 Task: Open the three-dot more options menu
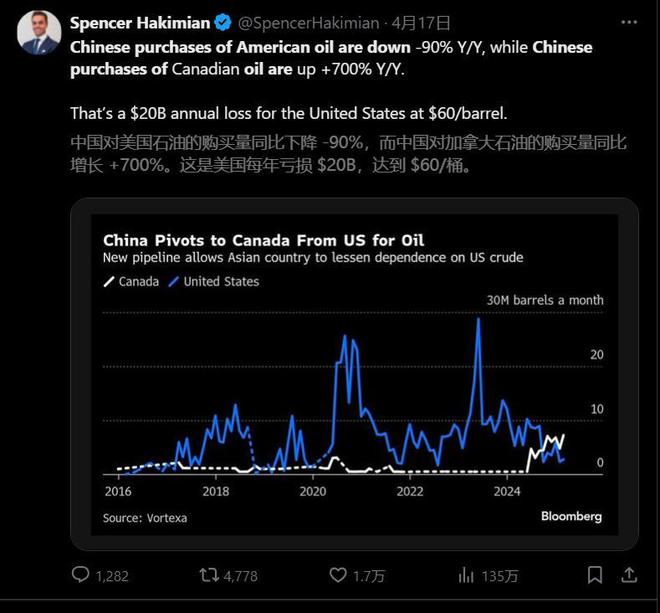tap(629, 22)
